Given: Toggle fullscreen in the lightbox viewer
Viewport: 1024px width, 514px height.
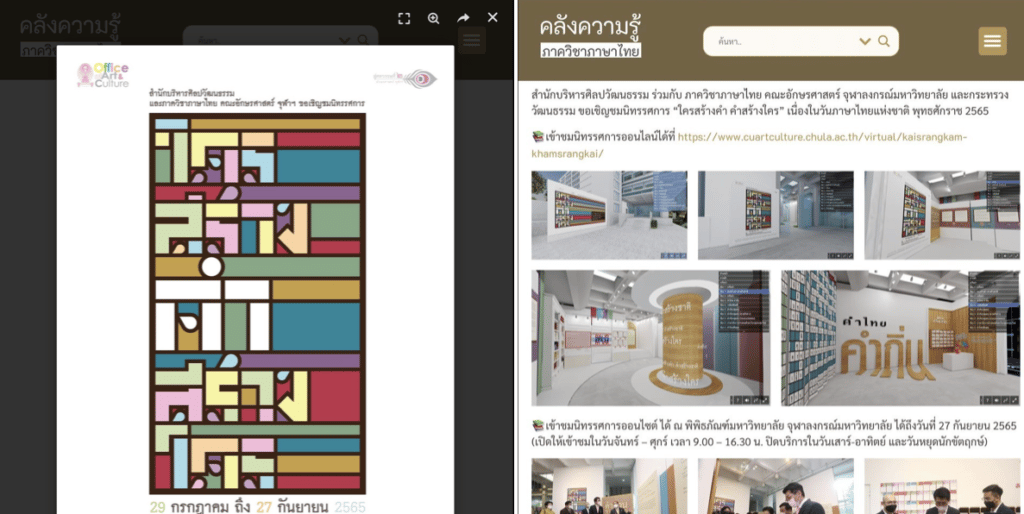Looking at the screenshot, I should [x=404, y=18].
